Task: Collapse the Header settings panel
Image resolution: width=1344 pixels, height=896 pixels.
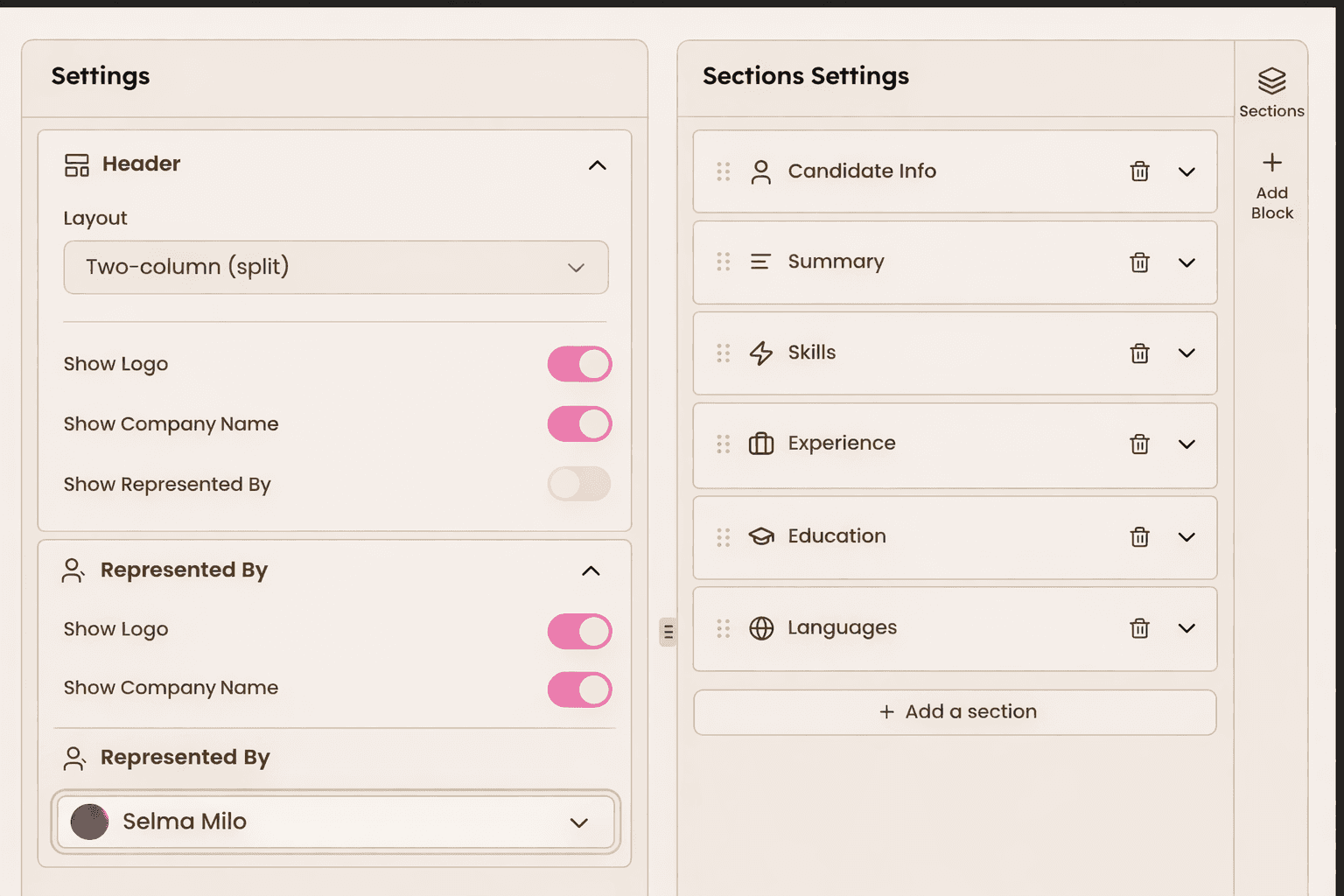Action: pos(598,165)
